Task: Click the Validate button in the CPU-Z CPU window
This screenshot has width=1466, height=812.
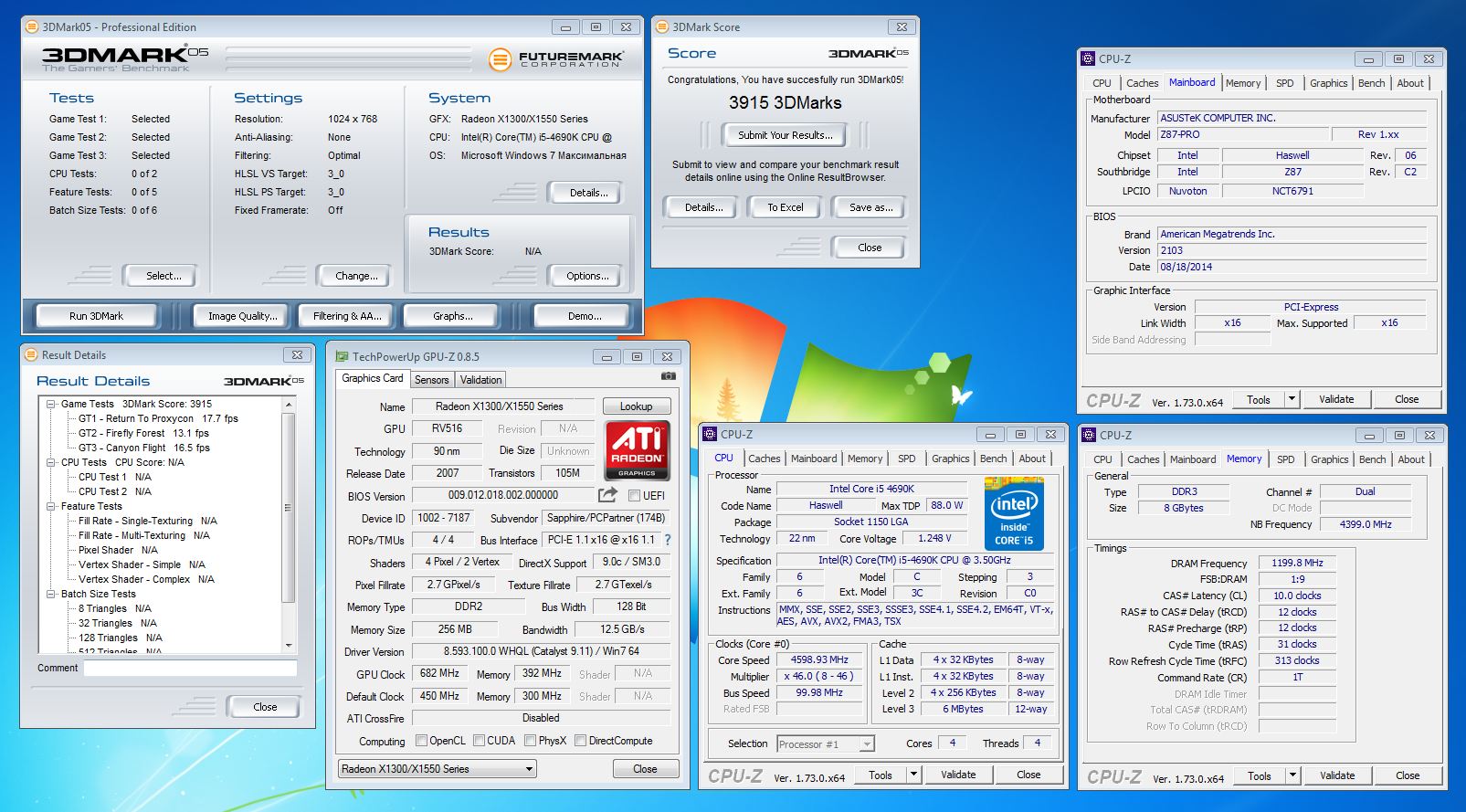Action: point(958,775)
